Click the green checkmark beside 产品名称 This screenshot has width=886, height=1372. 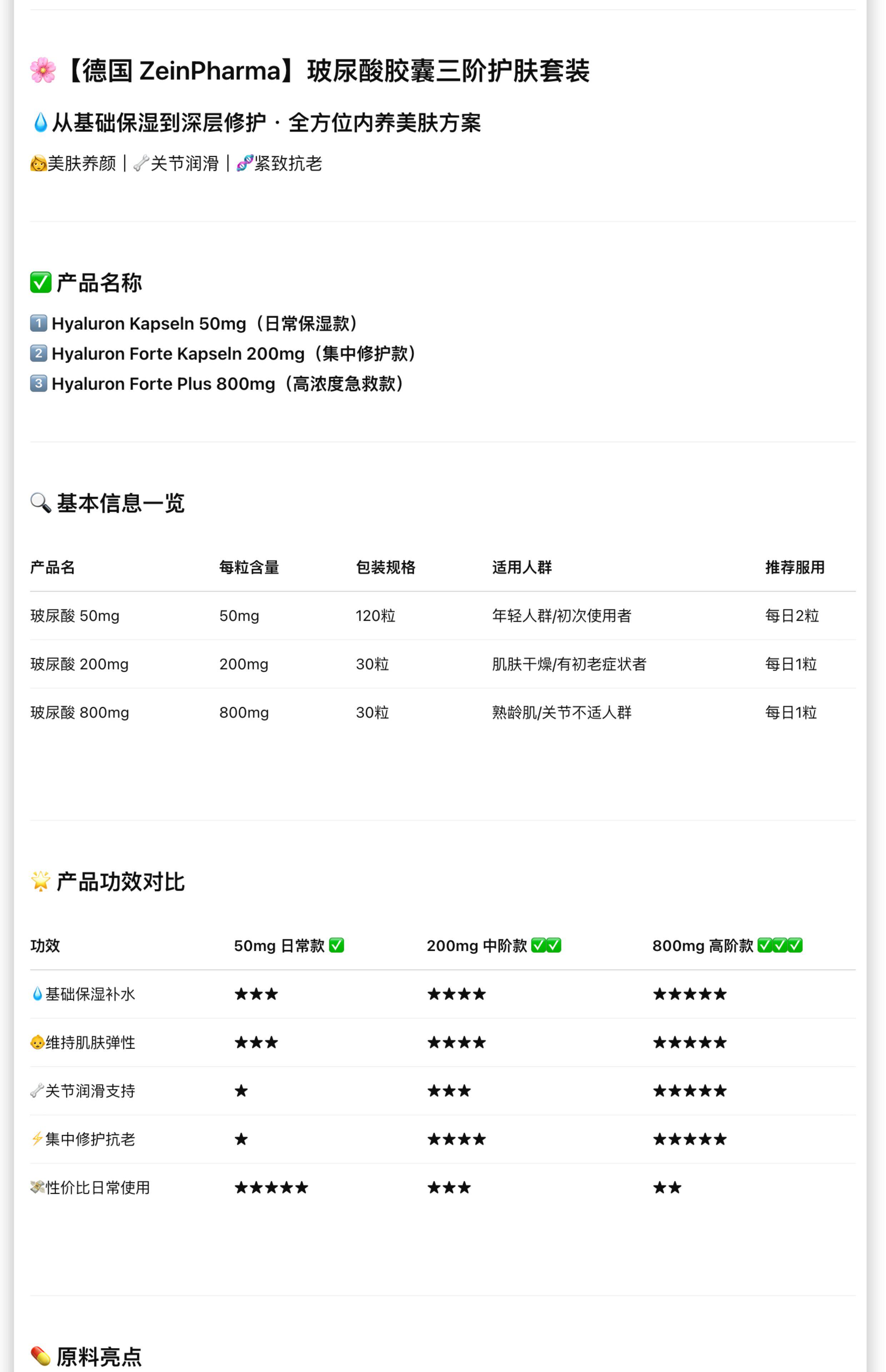click(41, 283)
